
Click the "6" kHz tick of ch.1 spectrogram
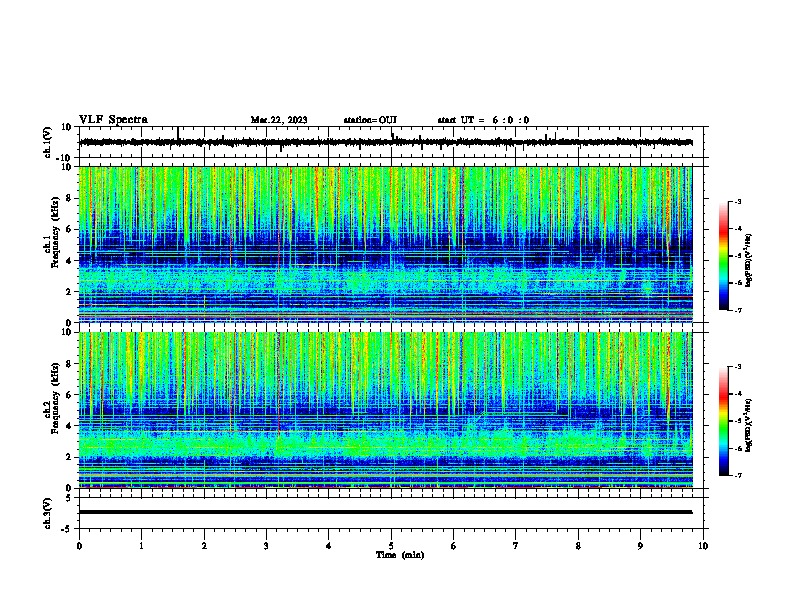(70, 229)
